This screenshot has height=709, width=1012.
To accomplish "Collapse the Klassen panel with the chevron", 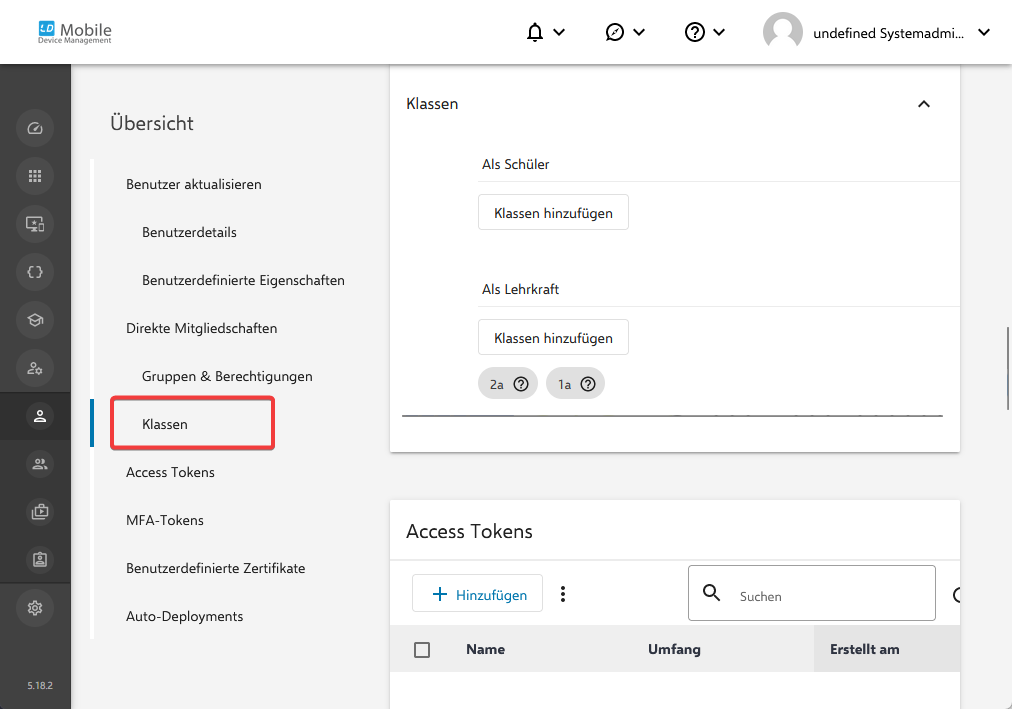I will [x=924, y=104].
